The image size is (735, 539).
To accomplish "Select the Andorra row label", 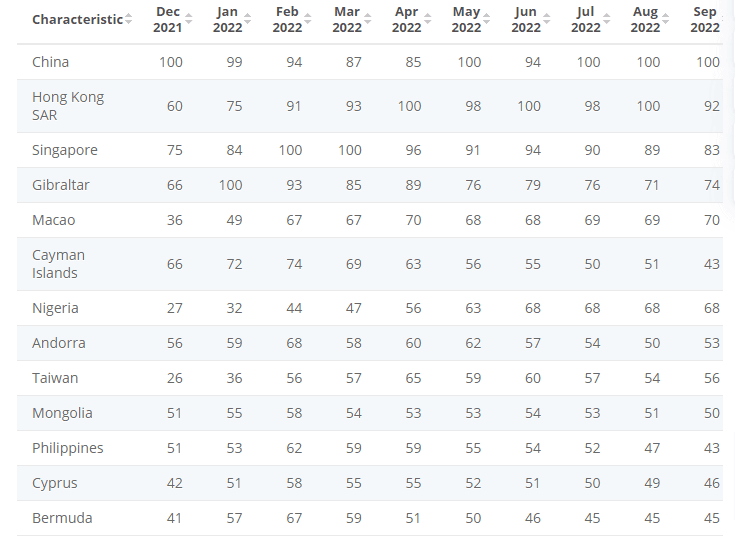I will [59, 343].
